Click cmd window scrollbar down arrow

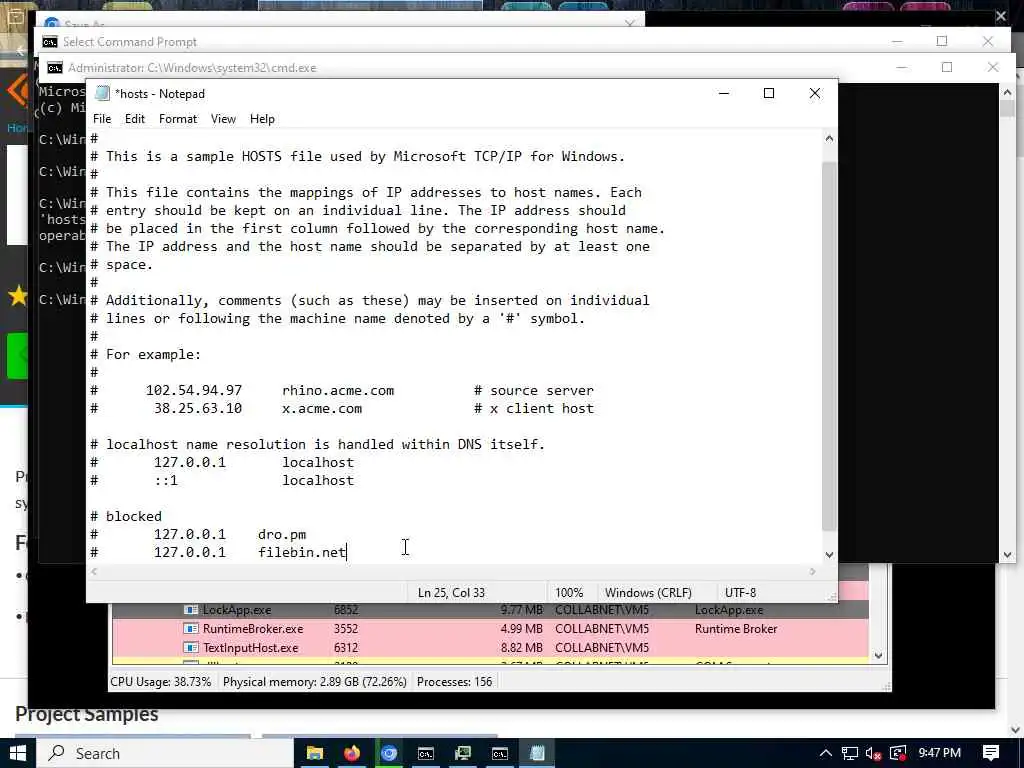(1007, 554)
